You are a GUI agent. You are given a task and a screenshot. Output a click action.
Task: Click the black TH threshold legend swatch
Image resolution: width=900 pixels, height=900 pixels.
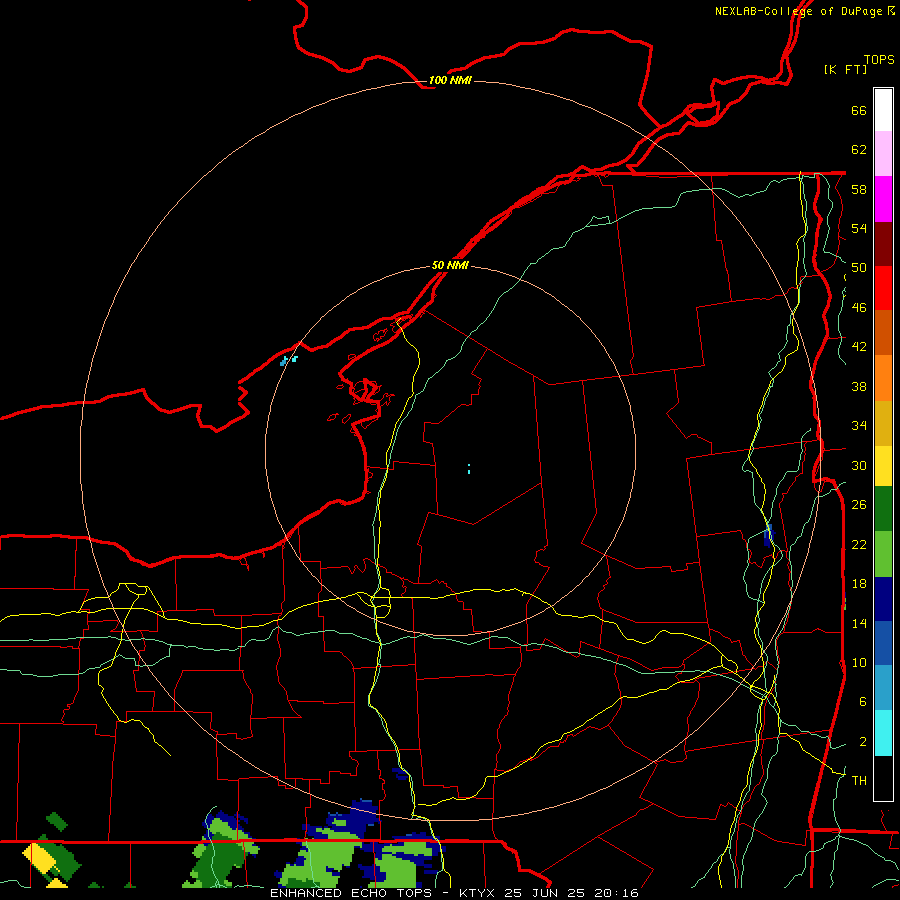883,778
